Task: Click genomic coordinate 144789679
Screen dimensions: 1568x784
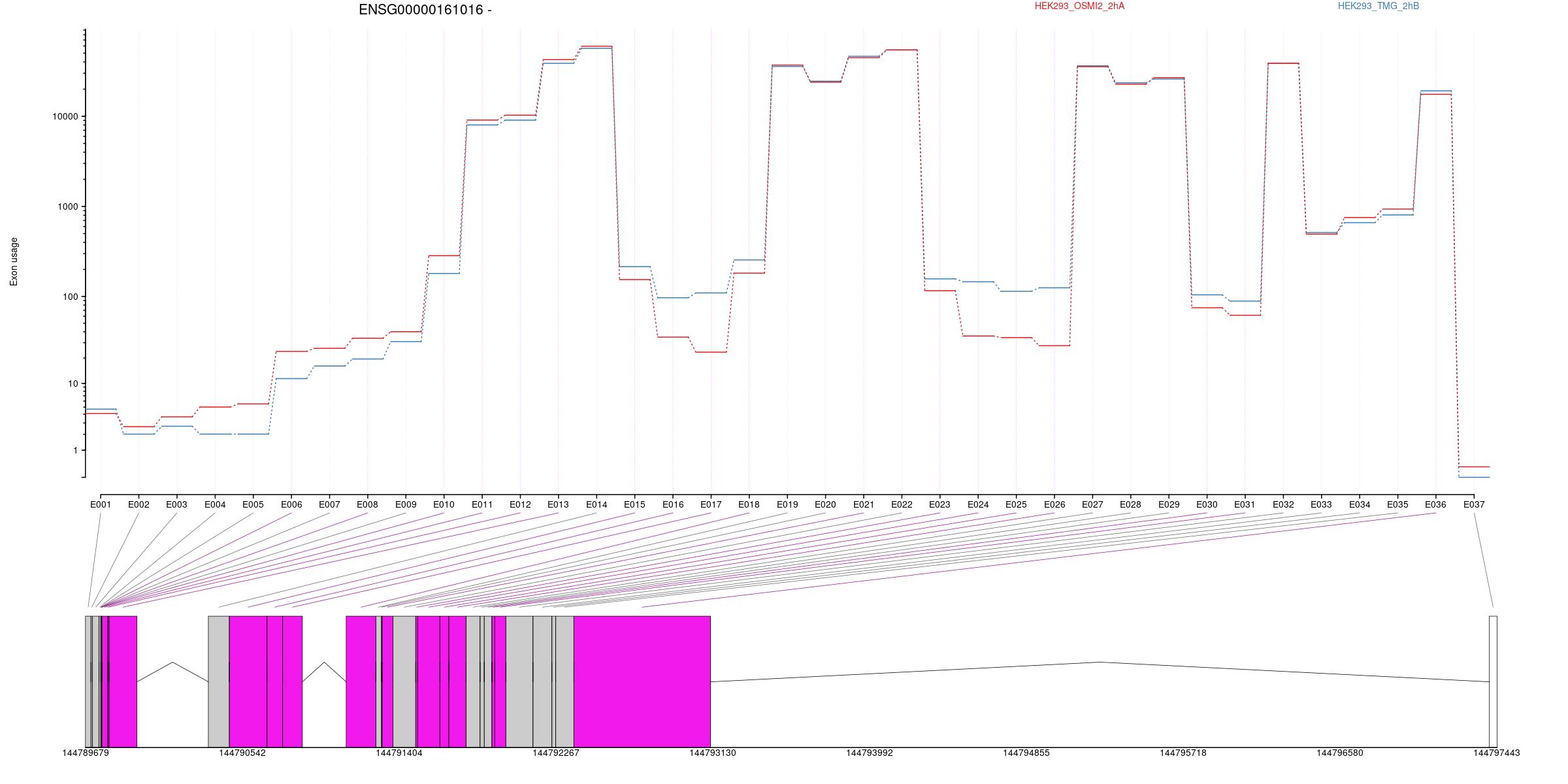Action: (x=86, y=753)
